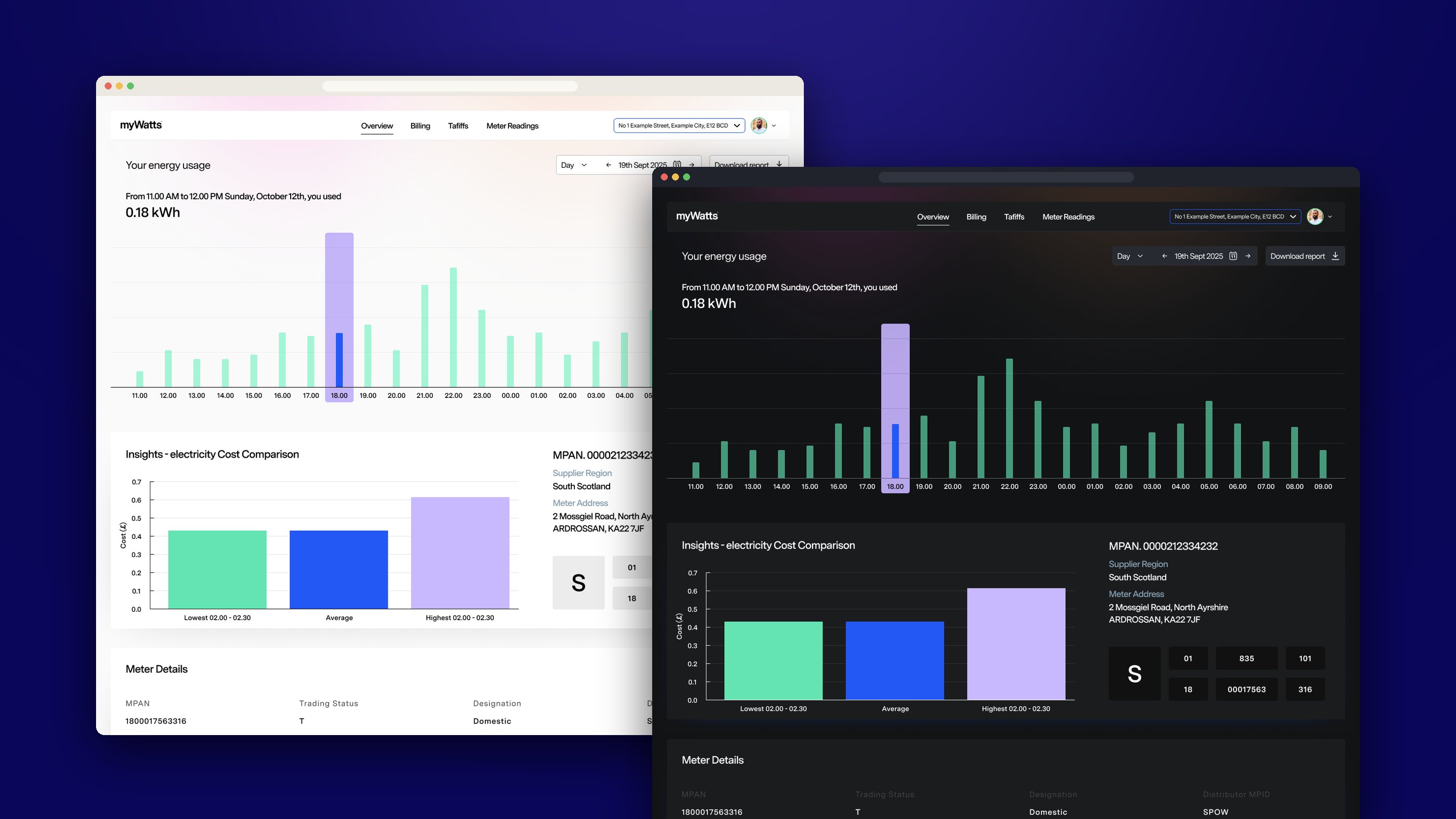The image size is (1456, 819).
Task: Click calendar icon in dark window date picker
Action: point(1234,256)
